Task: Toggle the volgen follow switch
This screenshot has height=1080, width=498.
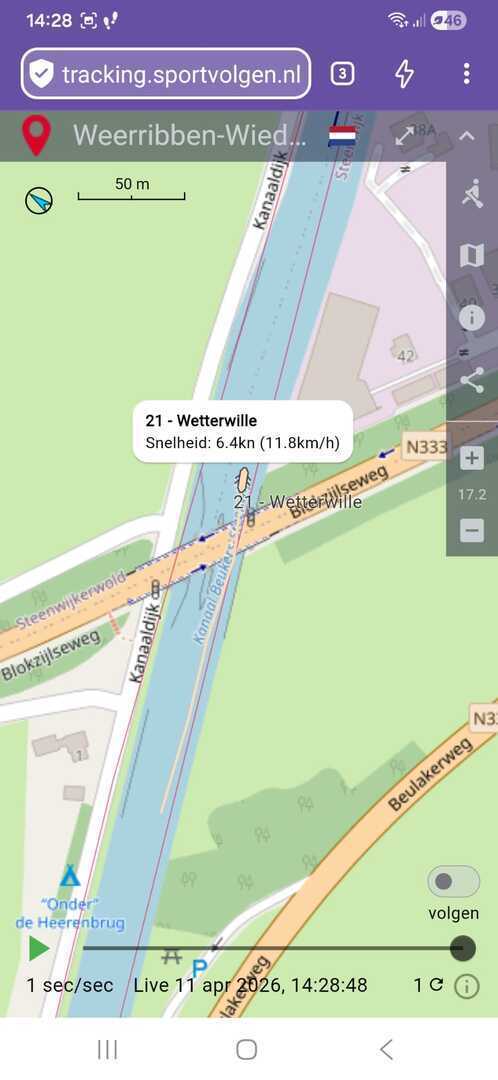Action: click(x=453, y=882)
